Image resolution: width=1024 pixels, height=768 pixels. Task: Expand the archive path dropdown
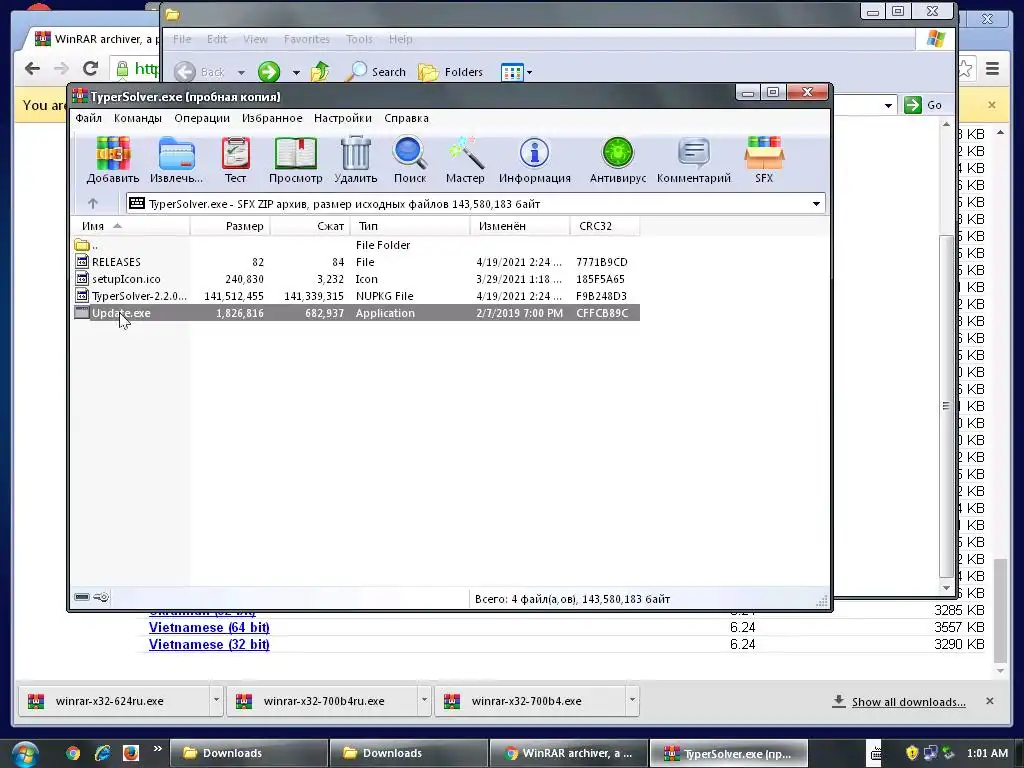(x=816, y=204)
